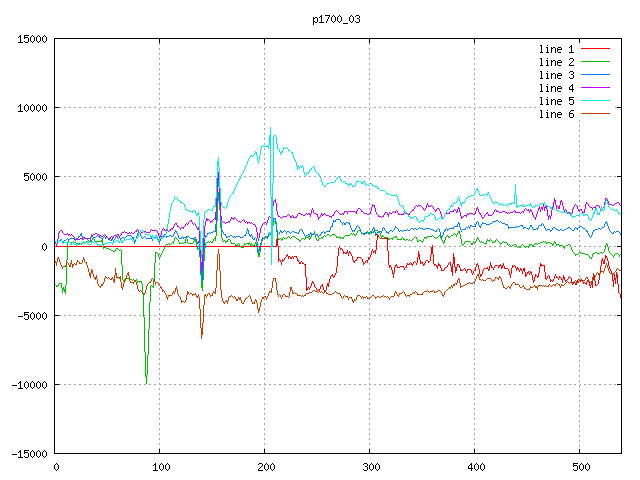Select the 5000 y-axis tick label
This screenshot has width=640, height=480.
(x=34, y=177)
